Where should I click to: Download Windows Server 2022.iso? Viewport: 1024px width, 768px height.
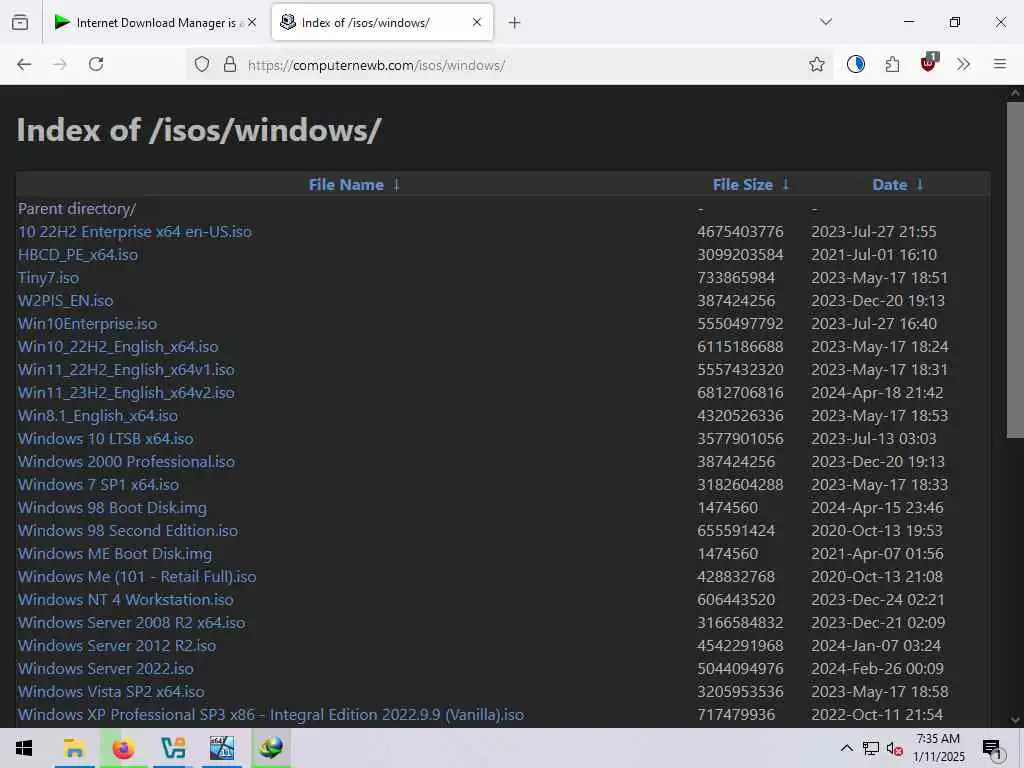tap(106, 669)
